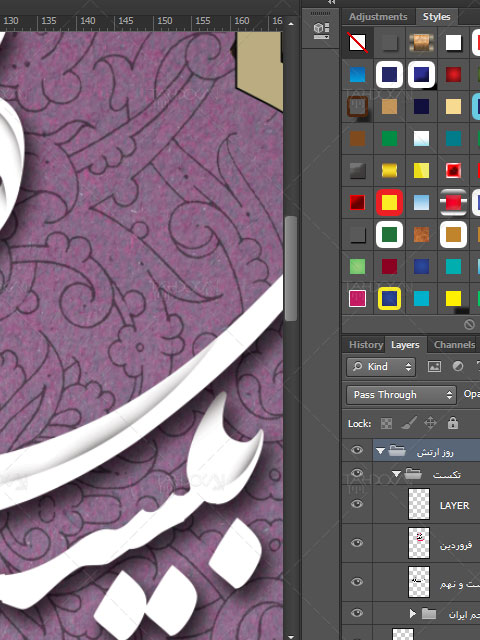This screenshot has height=640, width=480.
Task: Apply the dark gray bevel style
Action: (x=357, y=171)
